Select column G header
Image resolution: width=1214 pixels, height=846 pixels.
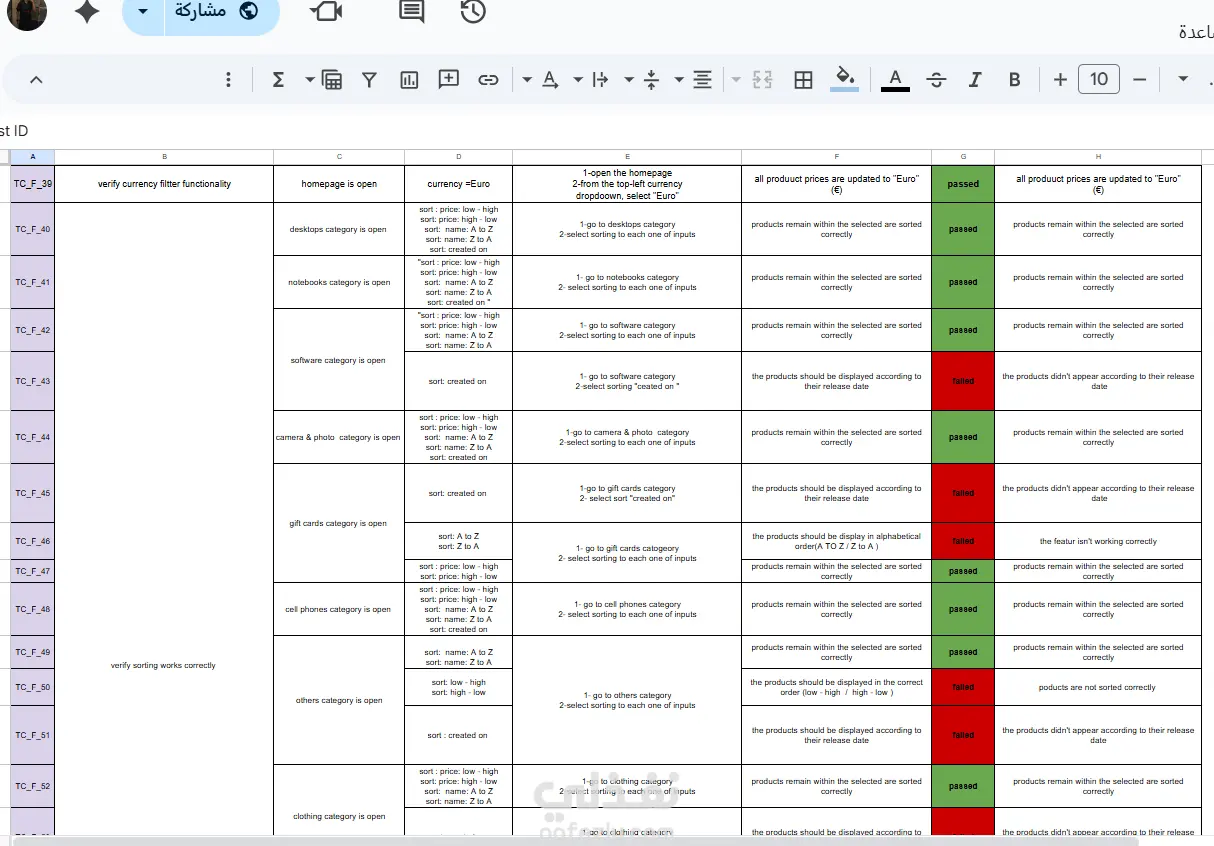coord(963,157)
